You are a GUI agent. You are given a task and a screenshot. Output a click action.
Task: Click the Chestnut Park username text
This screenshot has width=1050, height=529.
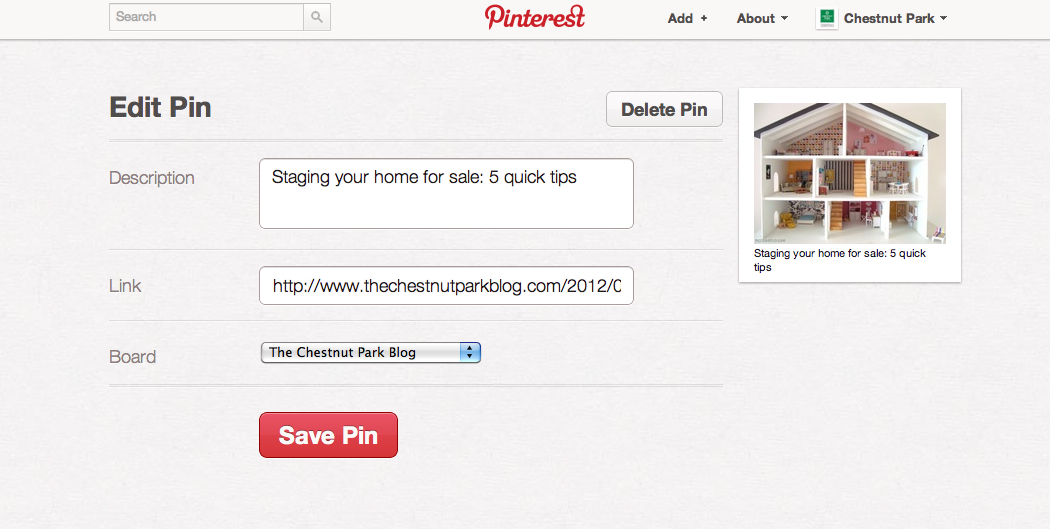889,18
